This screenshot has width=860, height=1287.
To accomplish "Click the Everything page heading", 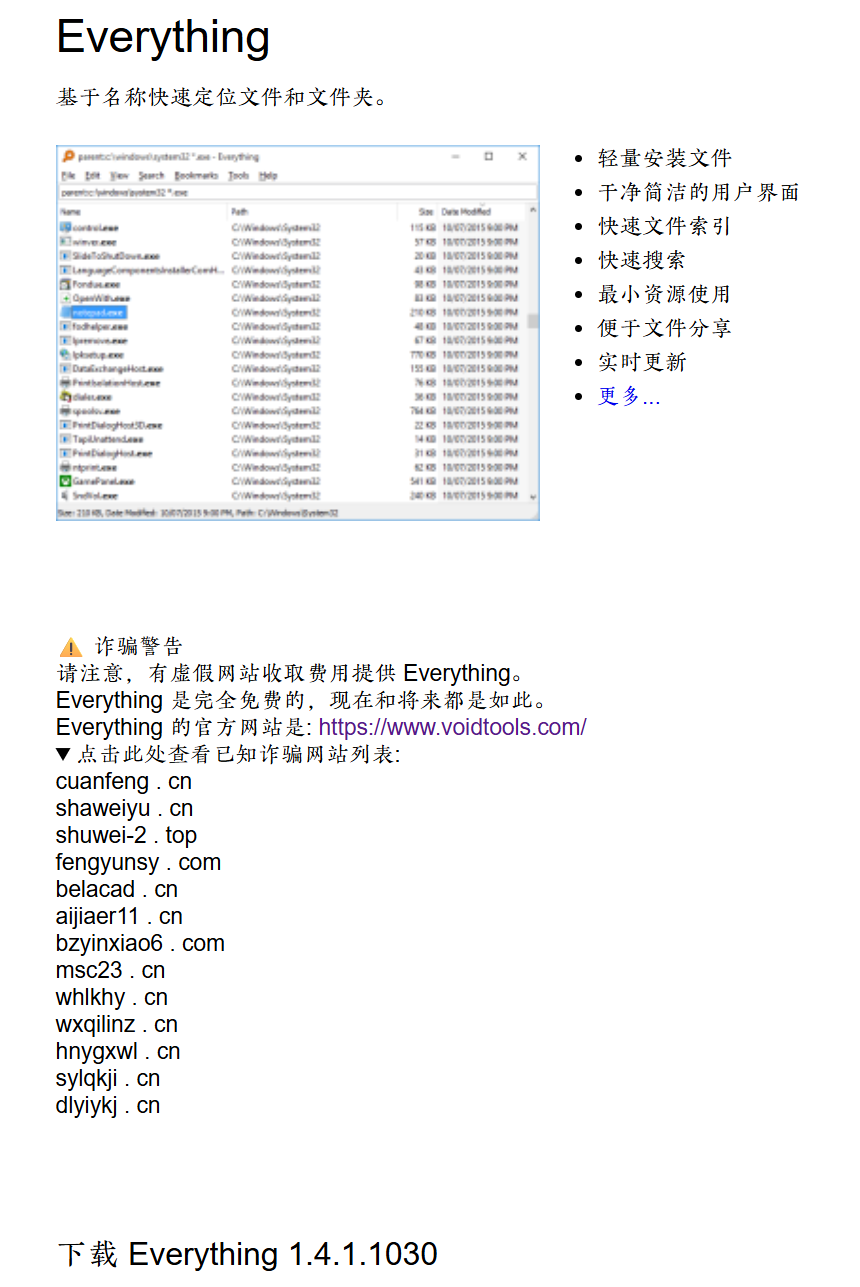I will coord(163,37).
